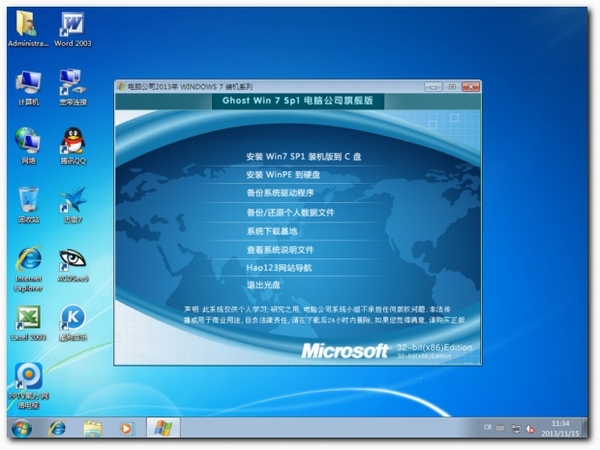Open the Windows Start orb
Screen dimensions: 600x450
pyautogui.click(x=19, y=428)
